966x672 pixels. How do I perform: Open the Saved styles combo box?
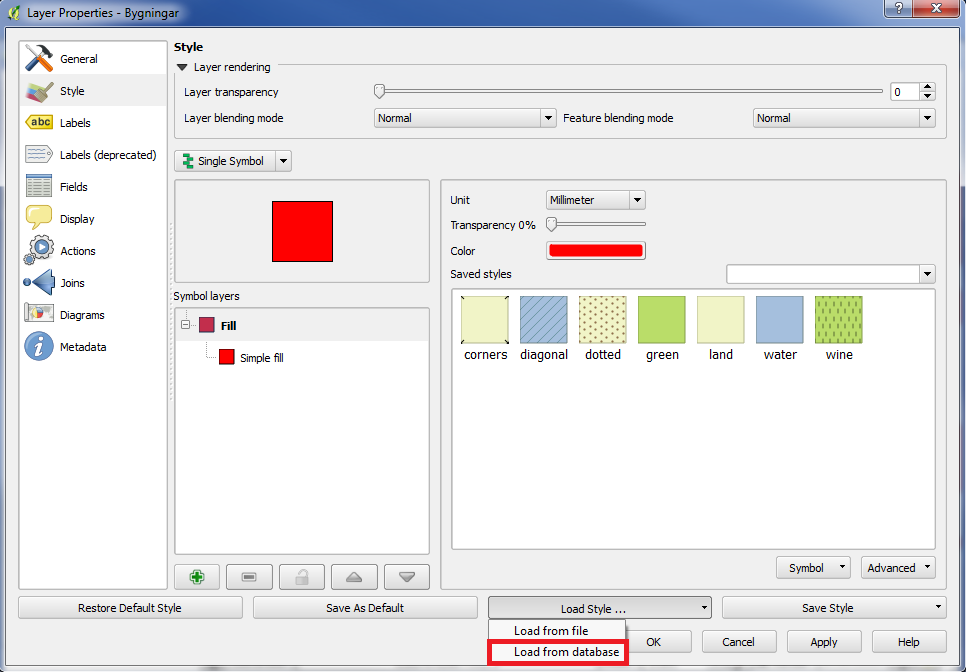click(830, 274)
